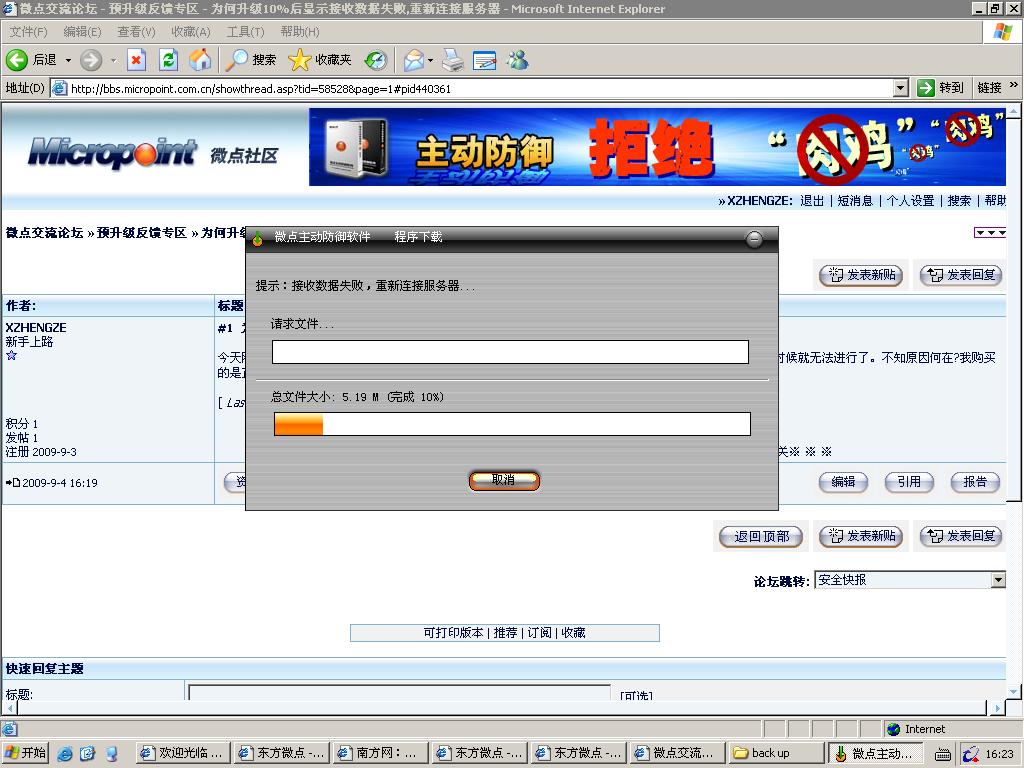Click the 退出 logout link
Screen dimensions: 1024x768
[812, 200]
